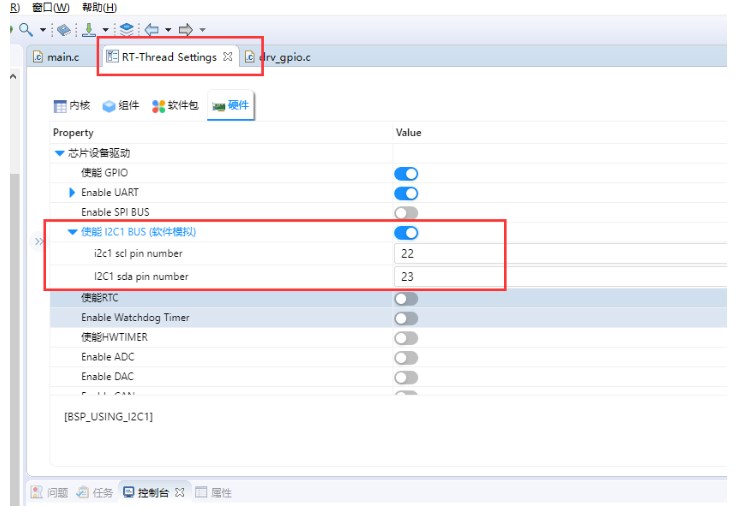The image size is (738, 507).
Task: Expand the Enable UART options
Action: click(x=72, y=192)
